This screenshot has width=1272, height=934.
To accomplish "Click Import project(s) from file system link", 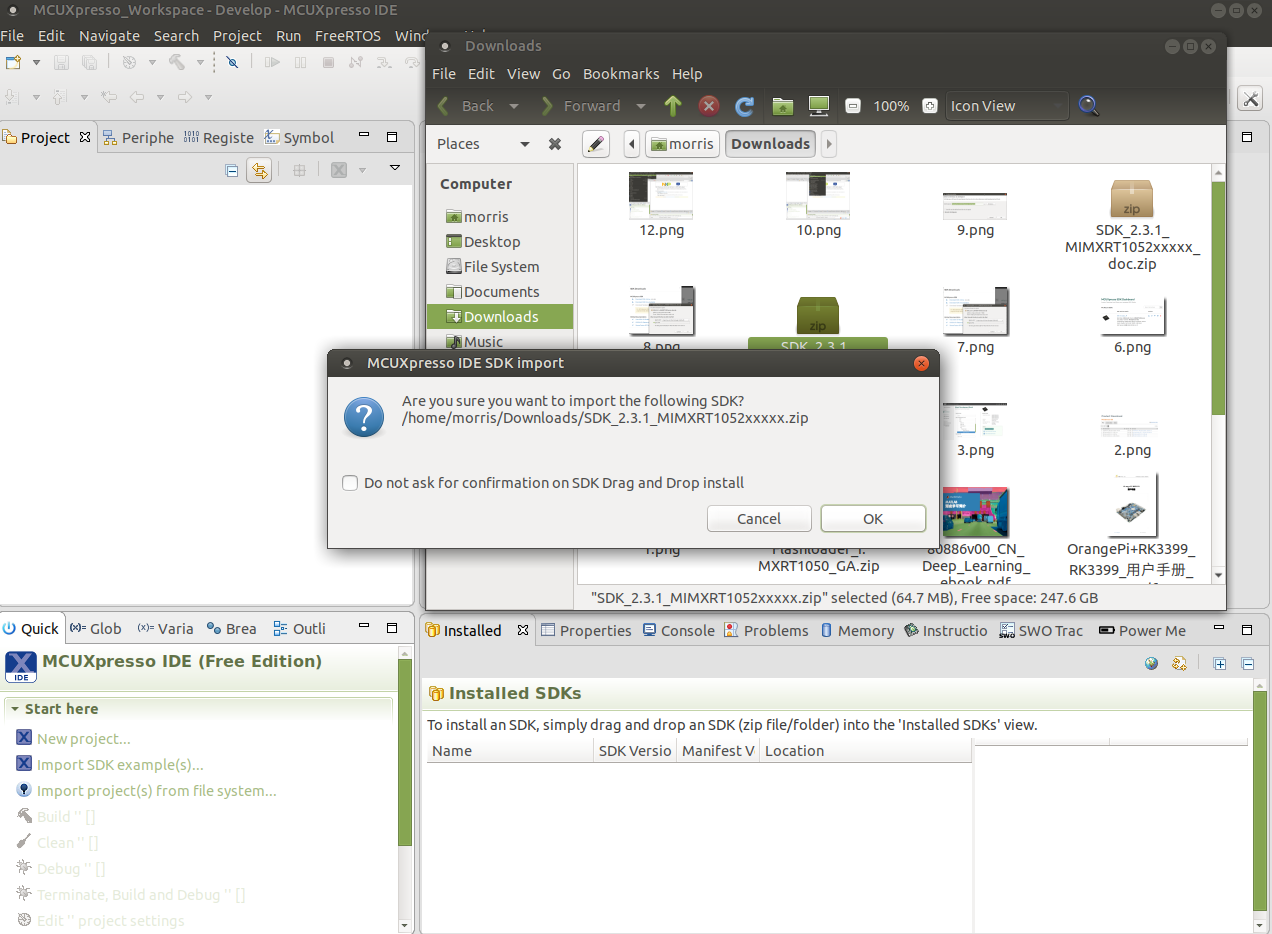I will coord(157,791).
